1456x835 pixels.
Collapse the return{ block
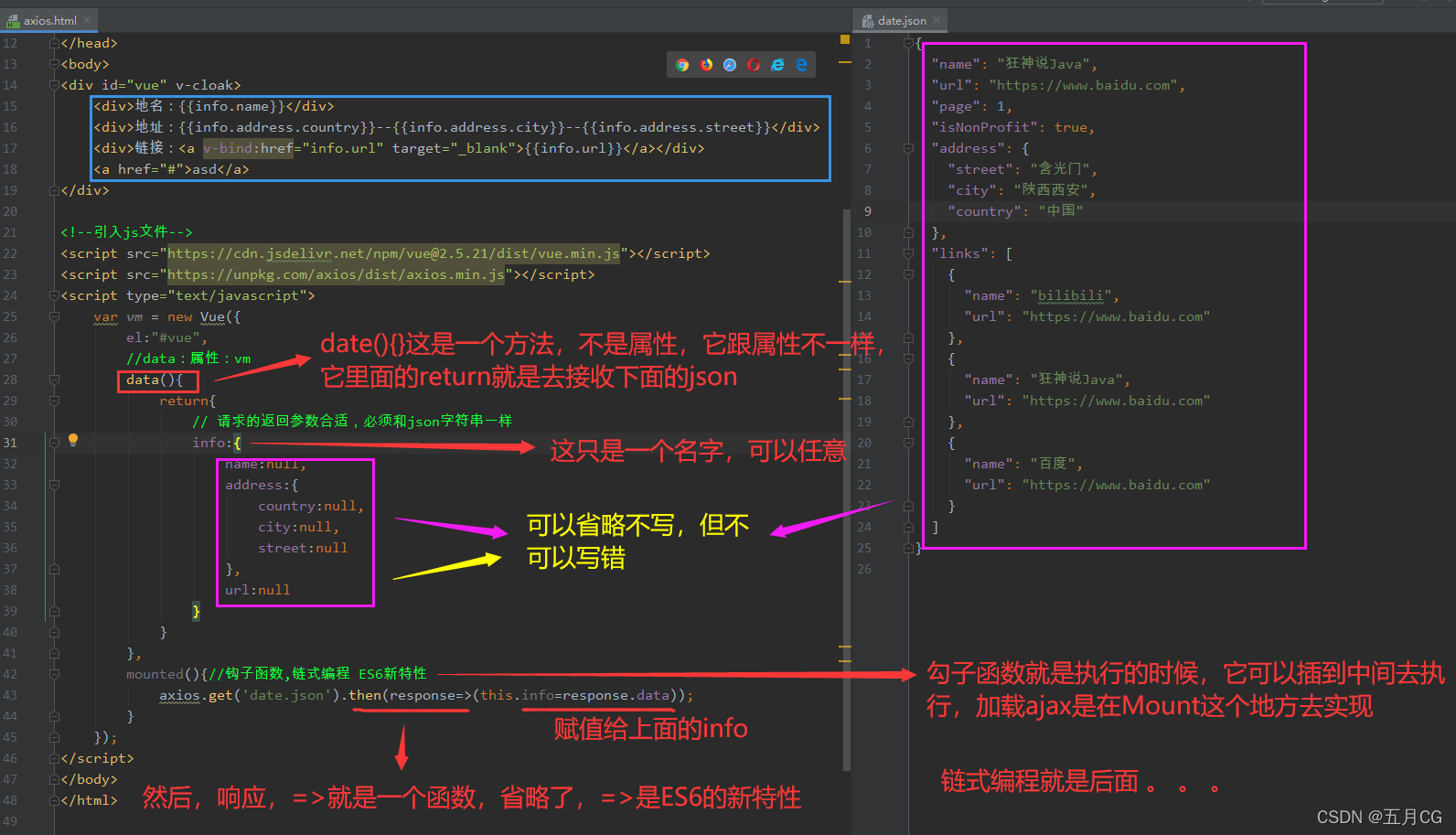coord(54,401)
